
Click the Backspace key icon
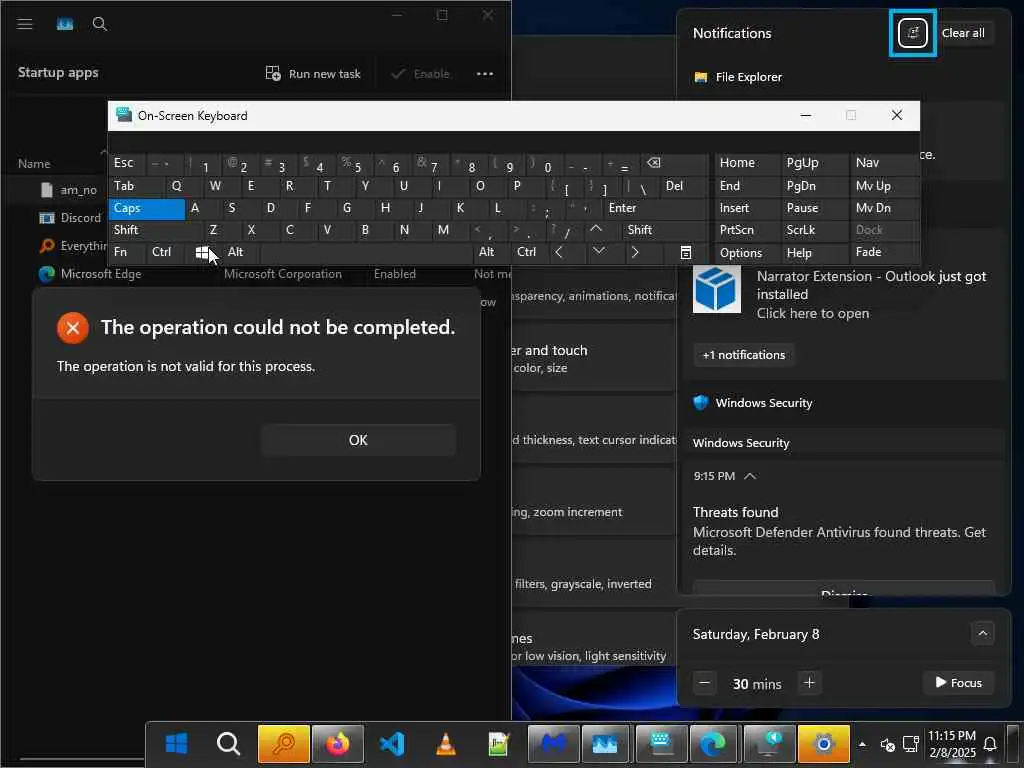pyautogui.click(x=675, y=163)
